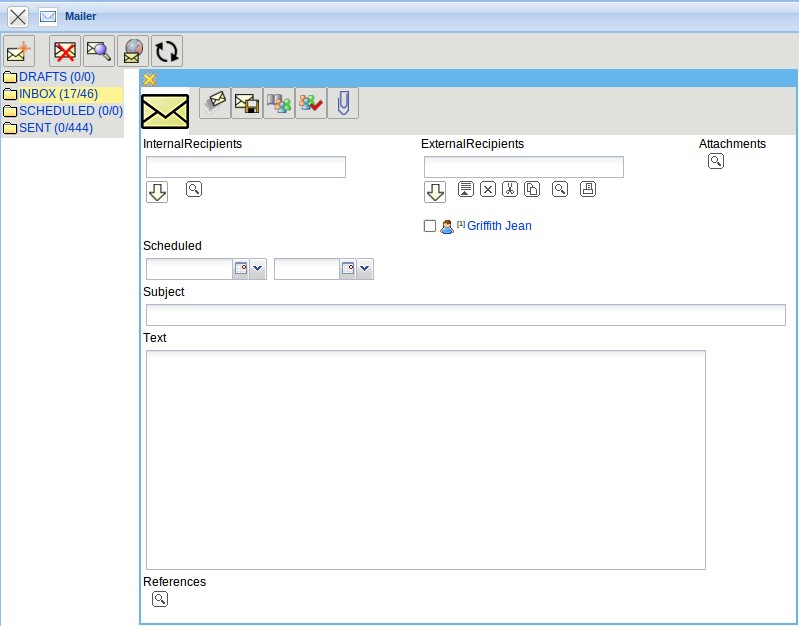The image size is (799, 626).
Task: Click the large yellow envelope icon
Action: point(165,110)
